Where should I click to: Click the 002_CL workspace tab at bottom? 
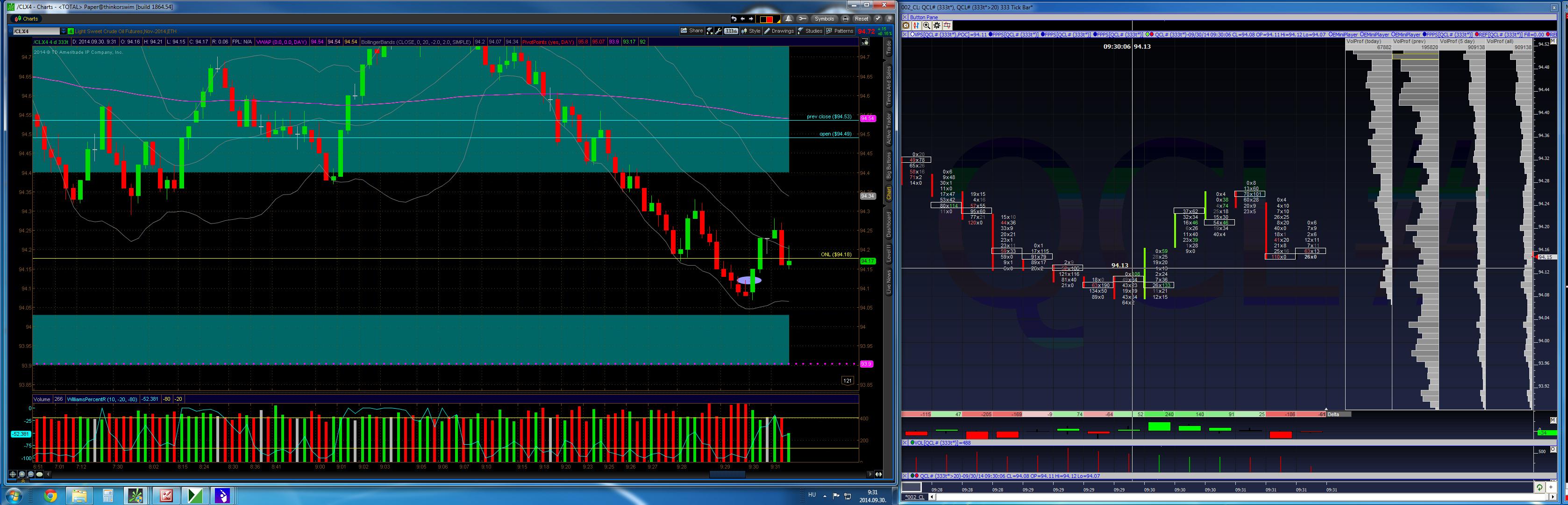coord(915,497)
